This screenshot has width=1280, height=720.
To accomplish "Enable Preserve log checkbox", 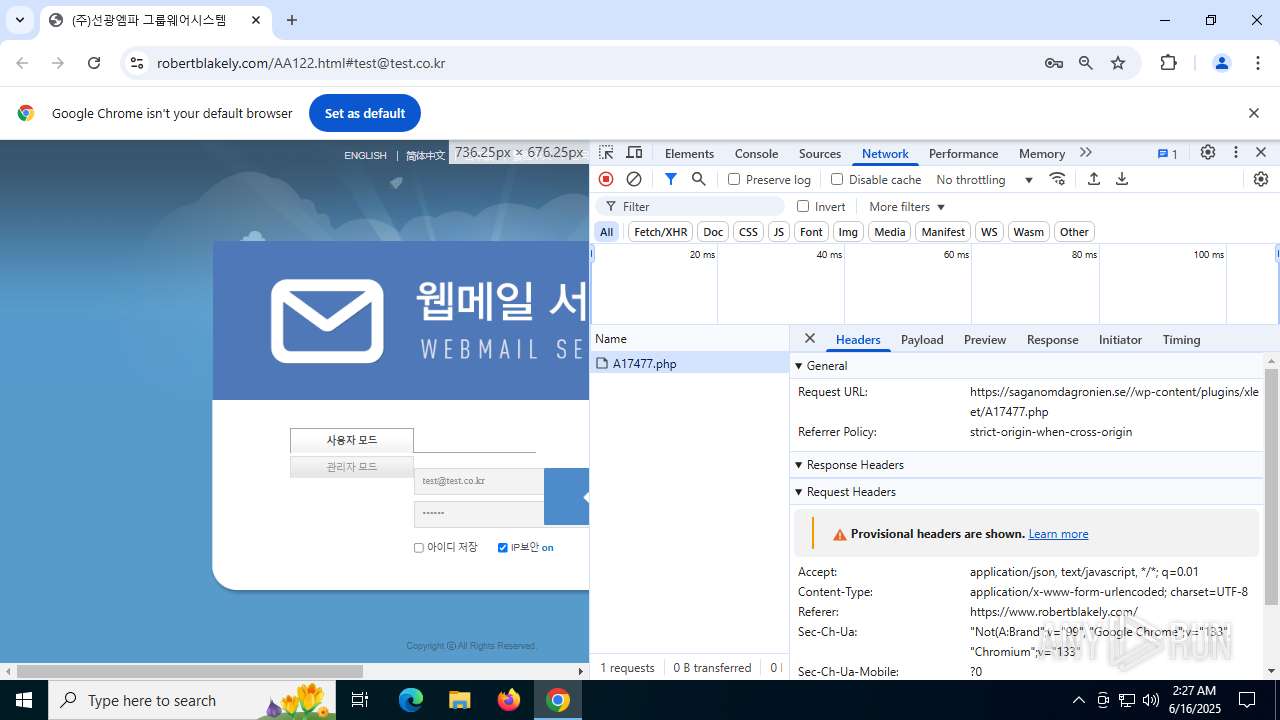I will tap(734, 179).
